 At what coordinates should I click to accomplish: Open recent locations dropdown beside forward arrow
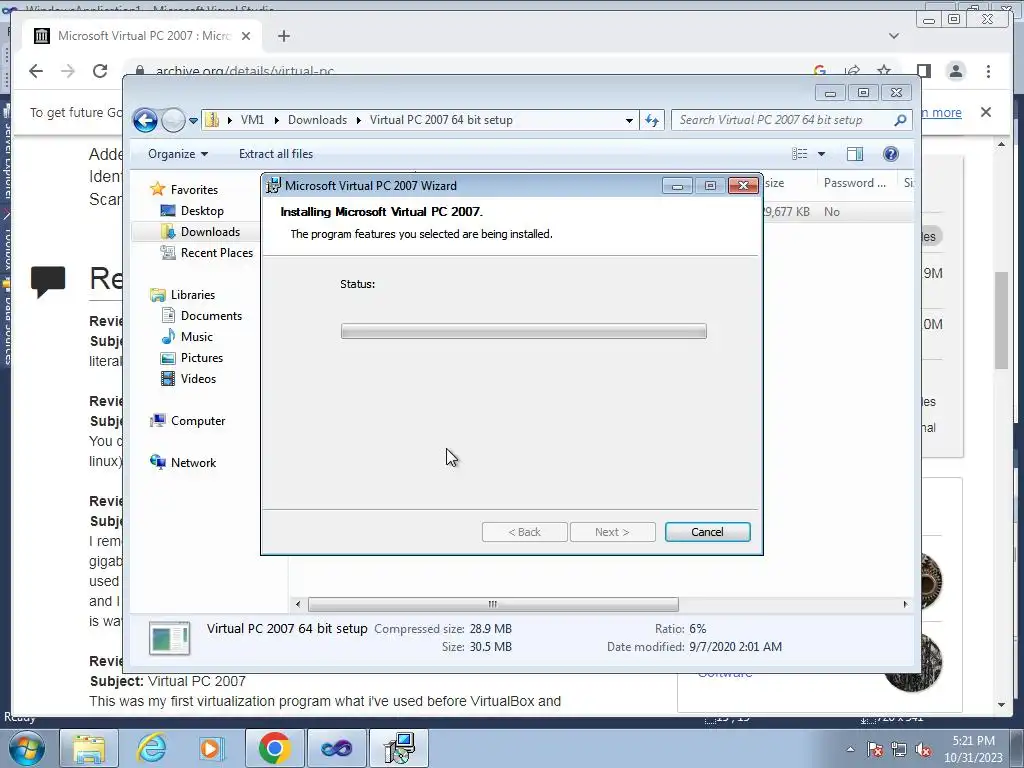coord(193,121)
